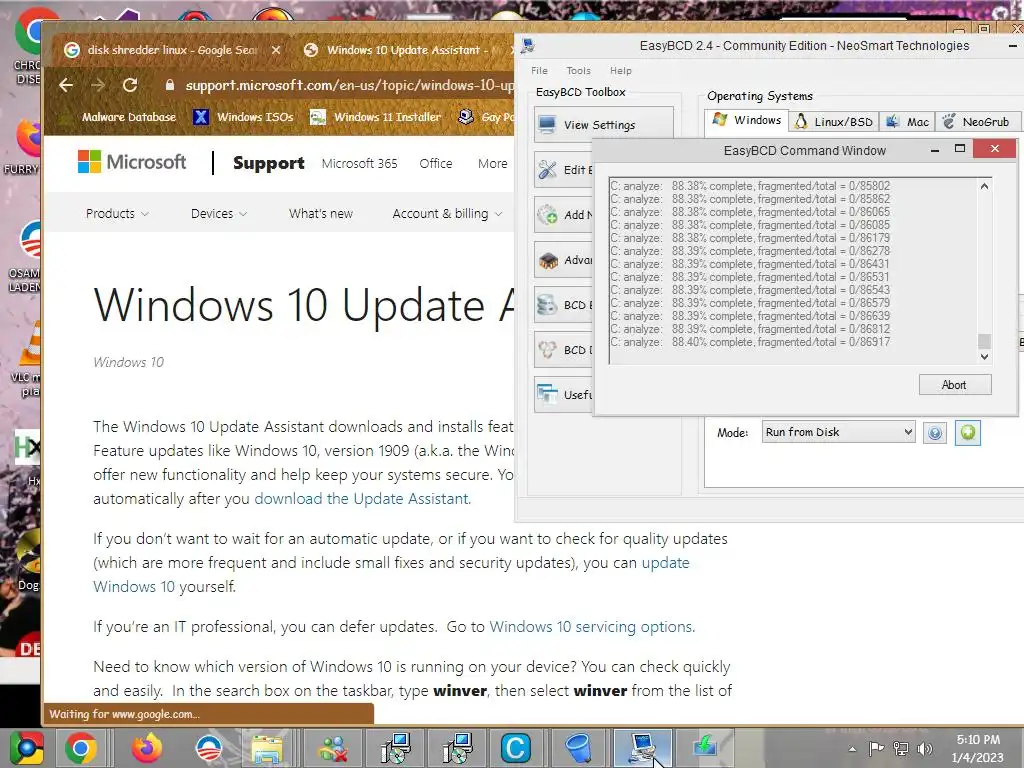Image resolution: width=1024 pixels, height=768 pixels.
Task: Open the Mode Run from Disk dropdown
Action: coord(839,432)
